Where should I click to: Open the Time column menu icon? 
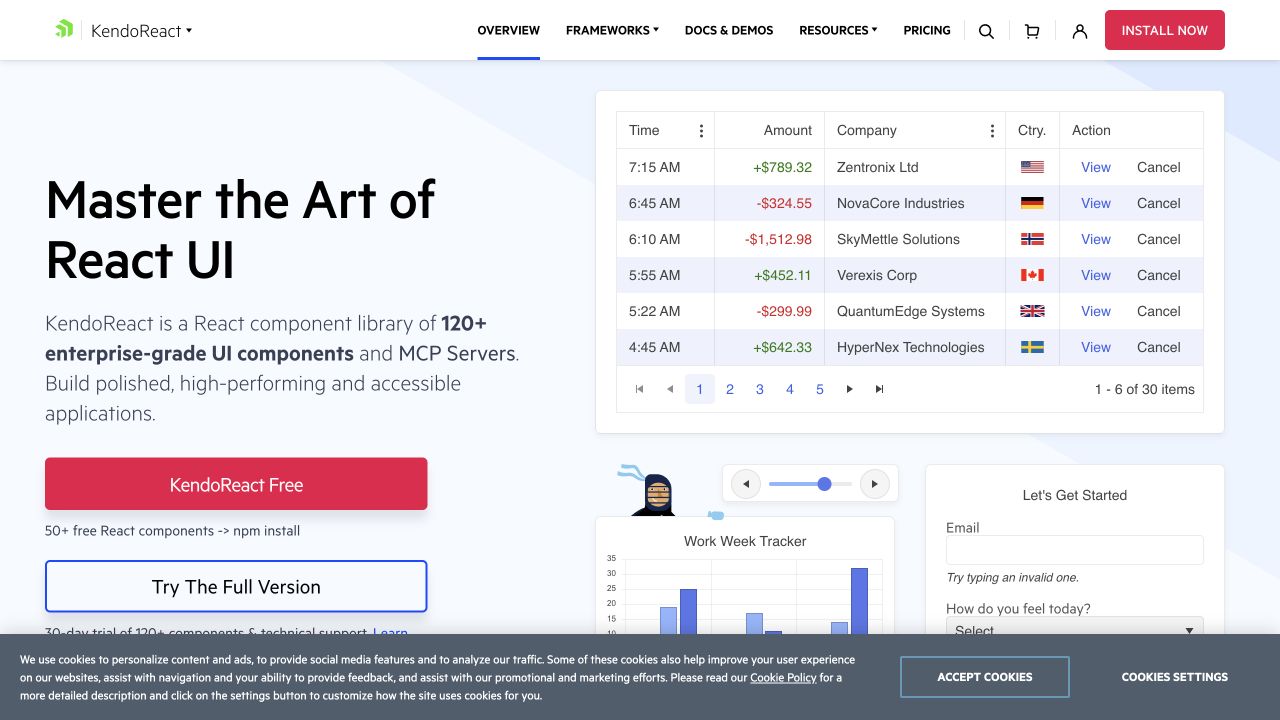point(701,131)
